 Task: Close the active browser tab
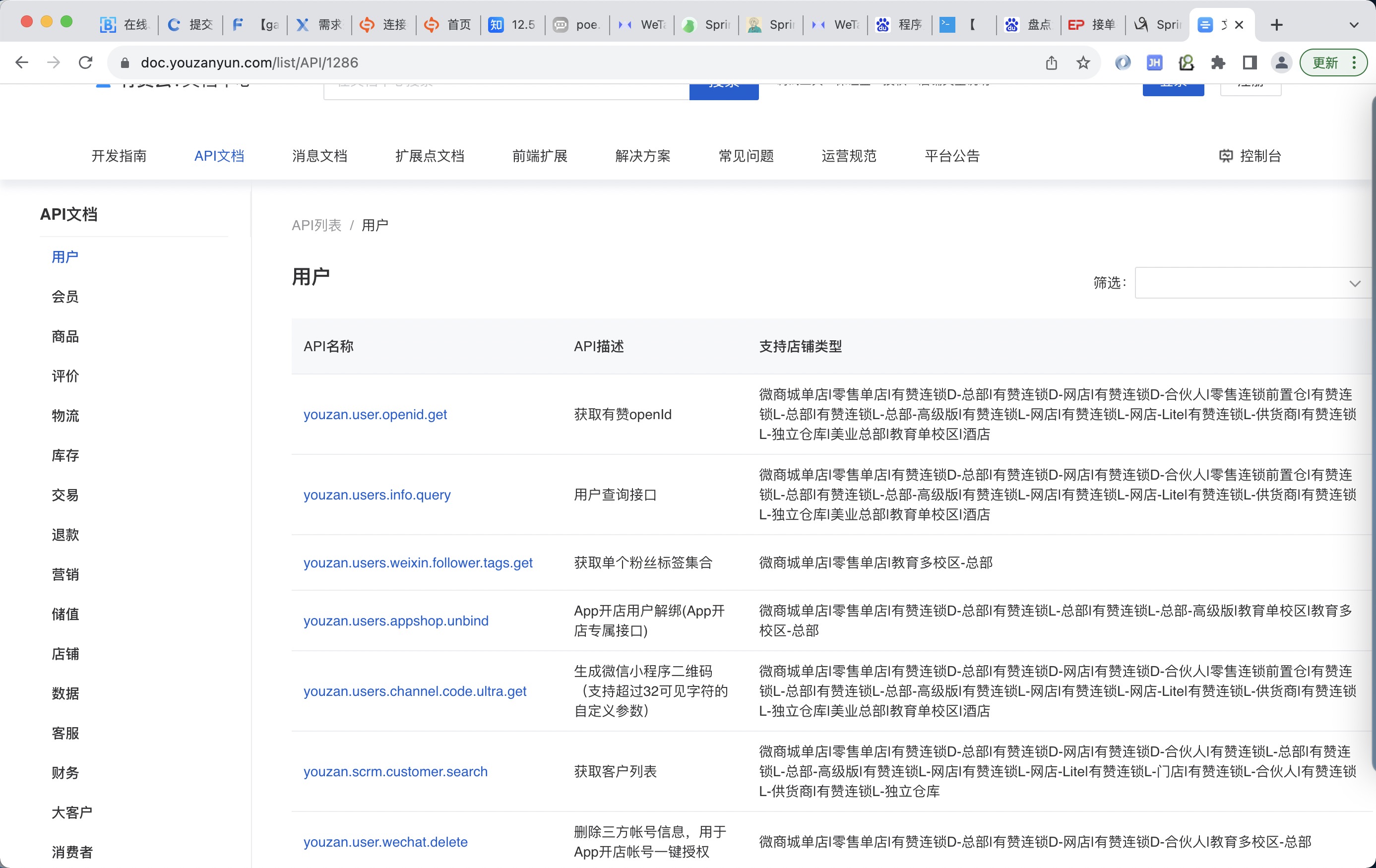(1239, 25)
